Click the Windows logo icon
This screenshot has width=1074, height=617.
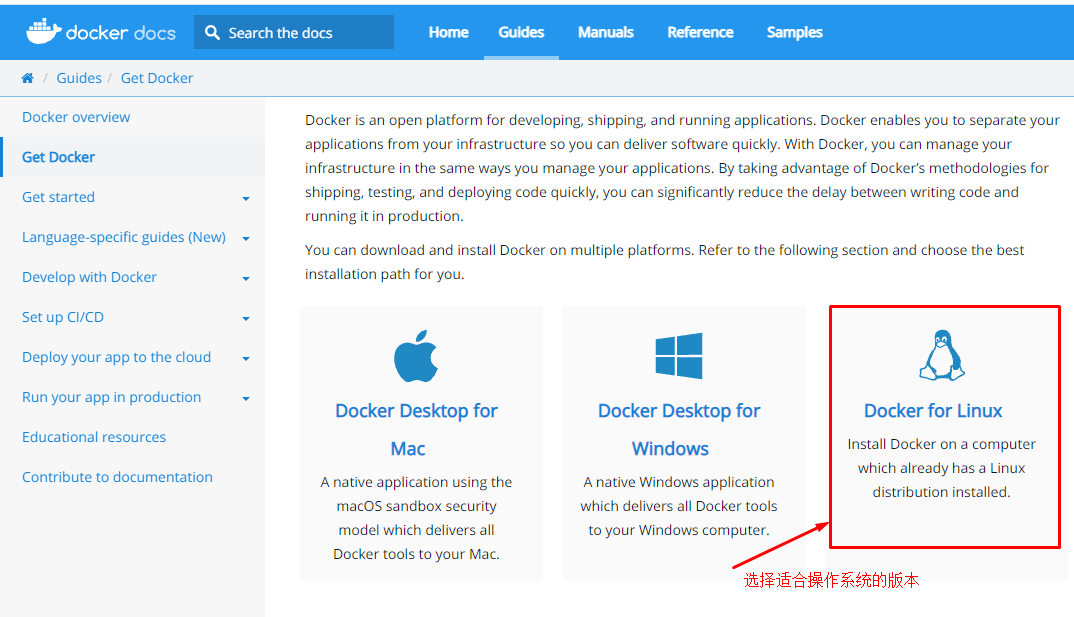point(678,357)
